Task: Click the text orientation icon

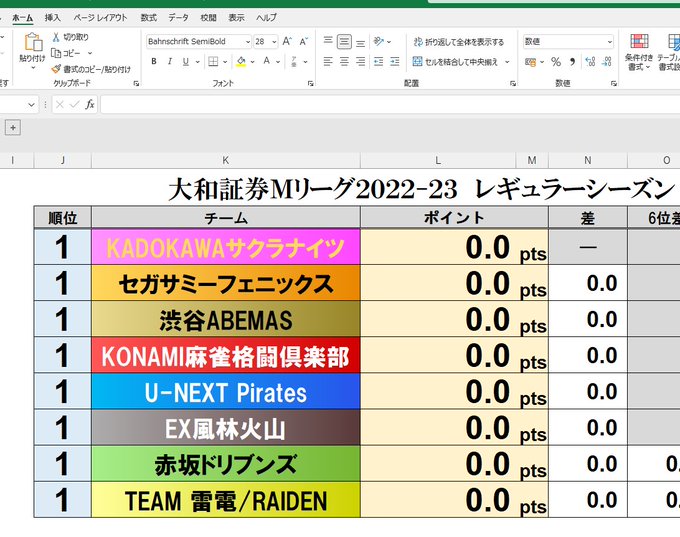Action: click(379, 41)
